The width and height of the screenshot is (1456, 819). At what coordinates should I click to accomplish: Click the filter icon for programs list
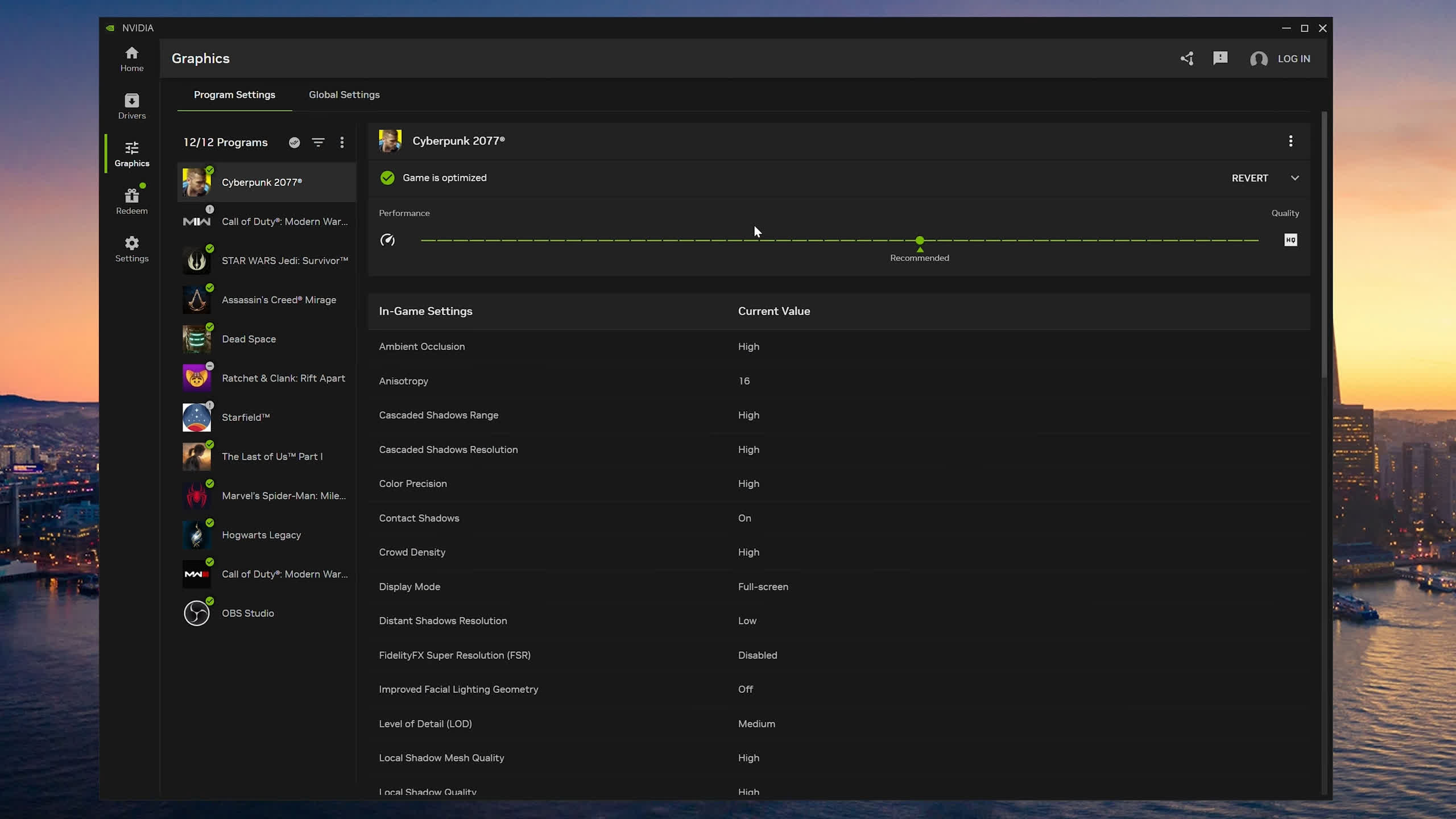(318, 142)
